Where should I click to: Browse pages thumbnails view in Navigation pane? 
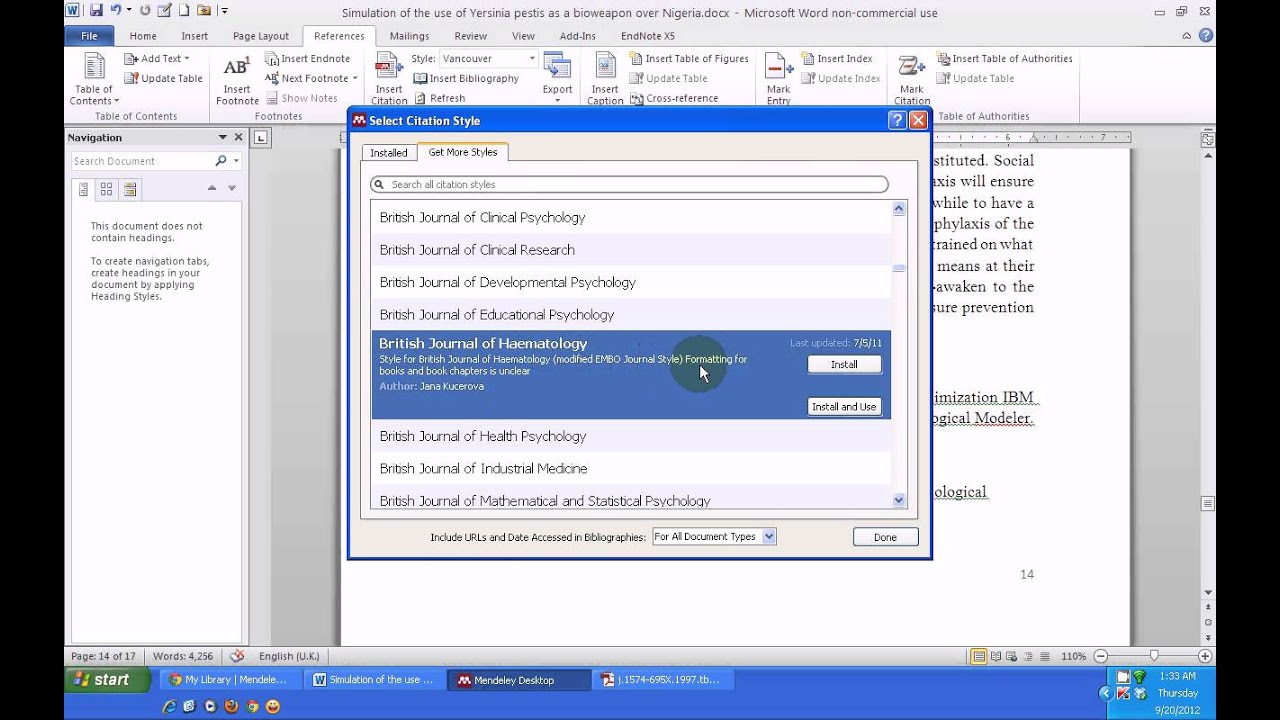pyautogui.click(x=106, y=188)
